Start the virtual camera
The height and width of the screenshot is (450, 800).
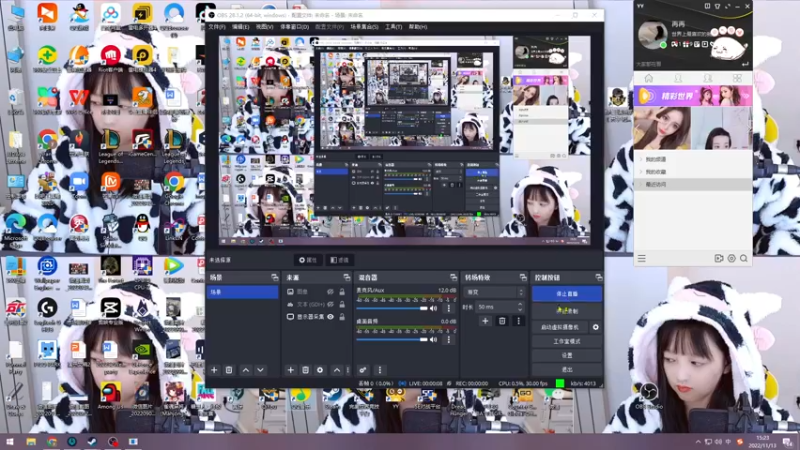click(560, 327)
